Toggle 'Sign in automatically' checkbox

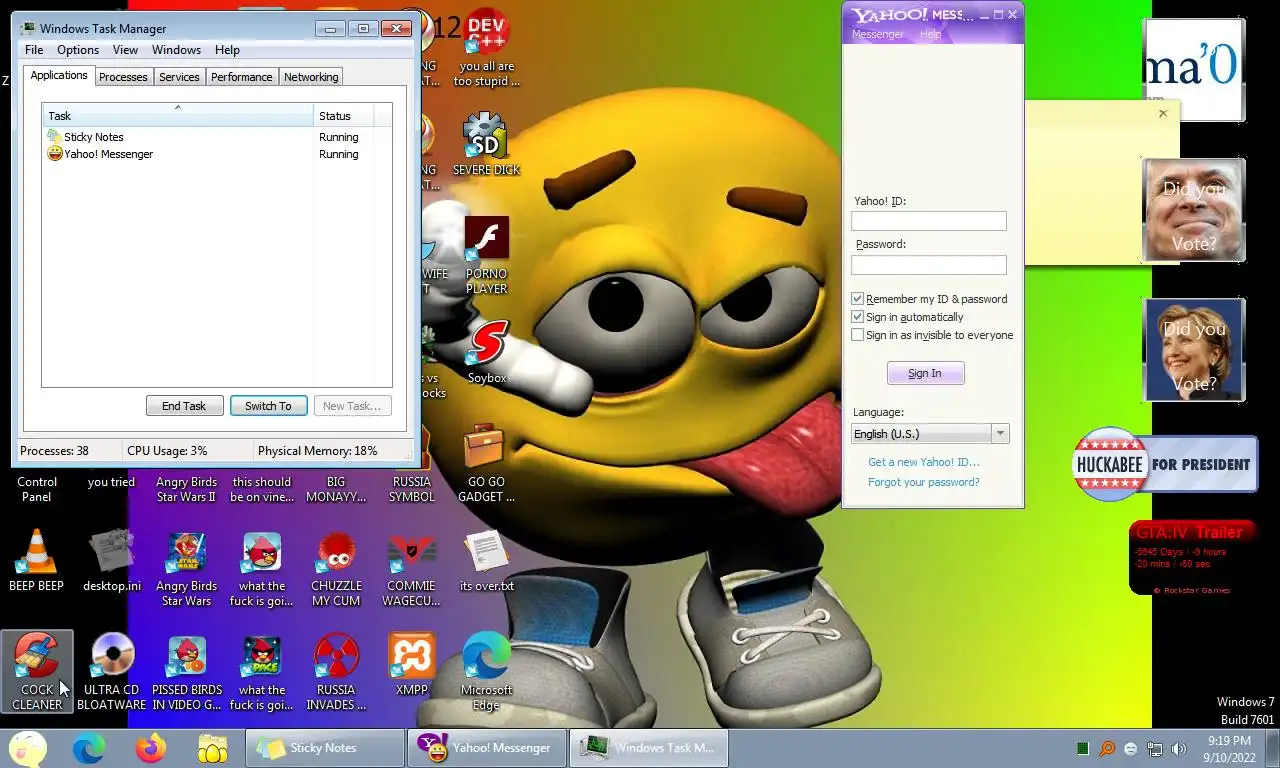coord(857,317)
